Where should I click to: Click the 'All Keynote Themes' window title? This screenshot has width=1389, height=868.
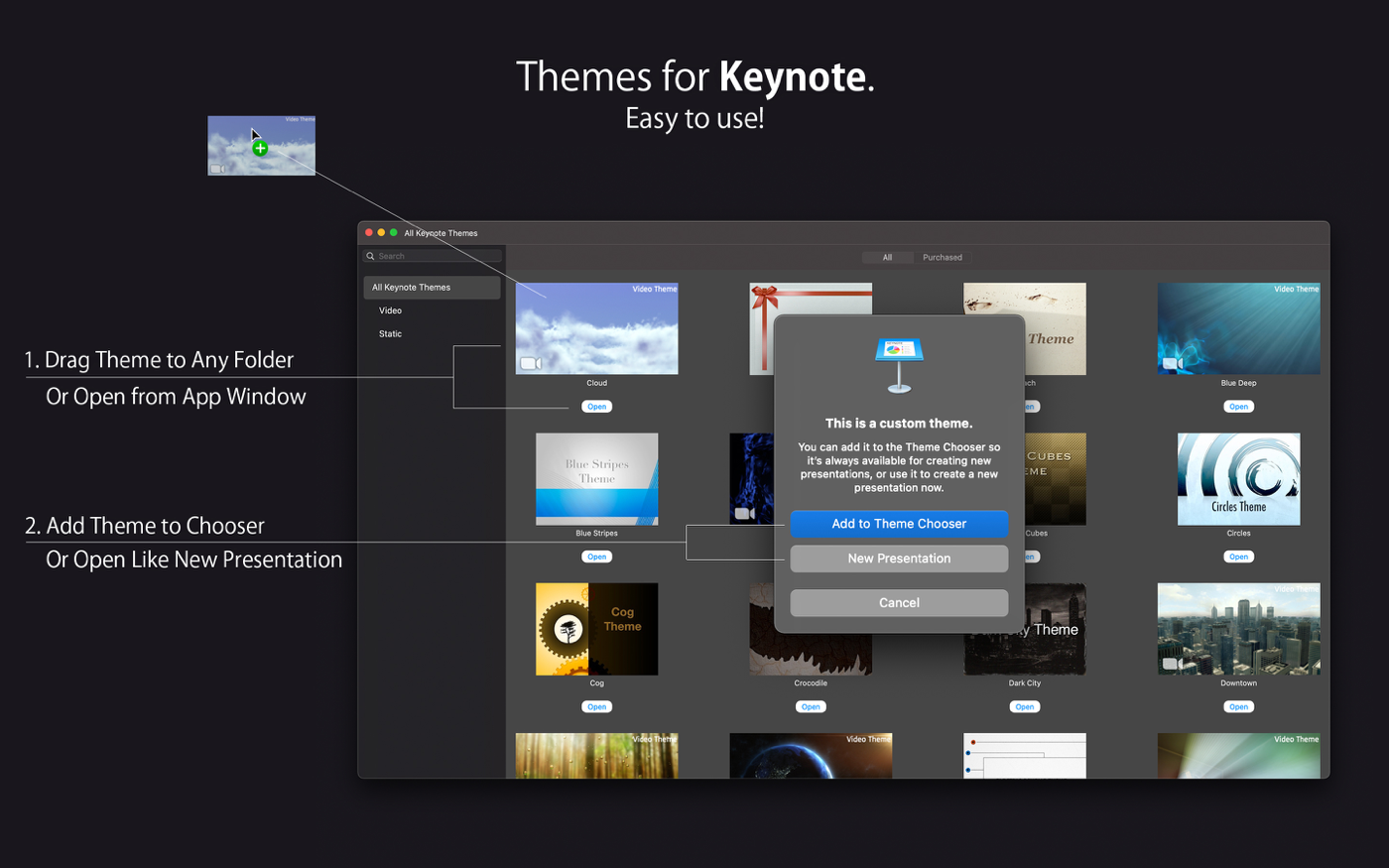tap(441, 233)
